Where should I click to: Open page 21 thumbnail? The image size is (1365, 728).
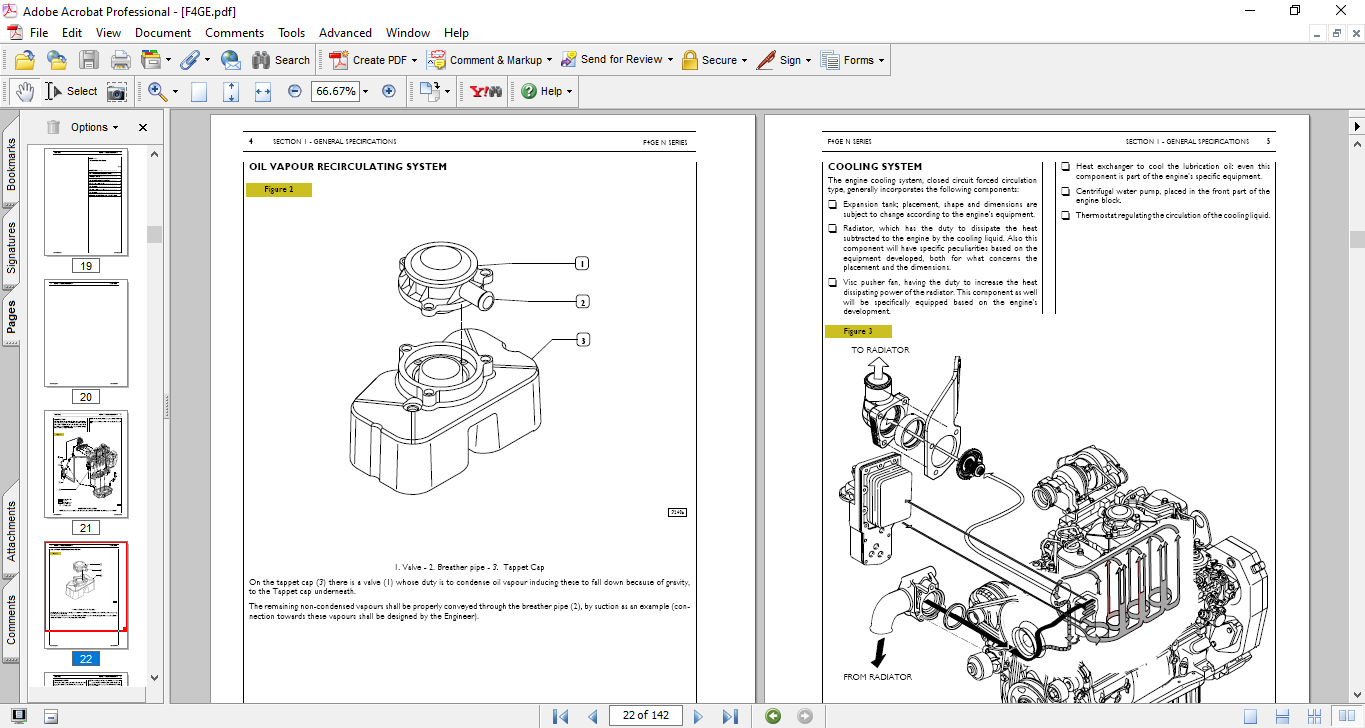(86, 464)
